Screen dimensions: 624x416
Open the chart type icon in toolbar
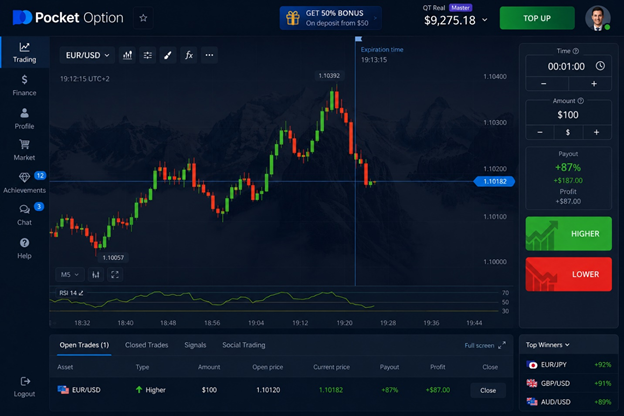point(127,55)
